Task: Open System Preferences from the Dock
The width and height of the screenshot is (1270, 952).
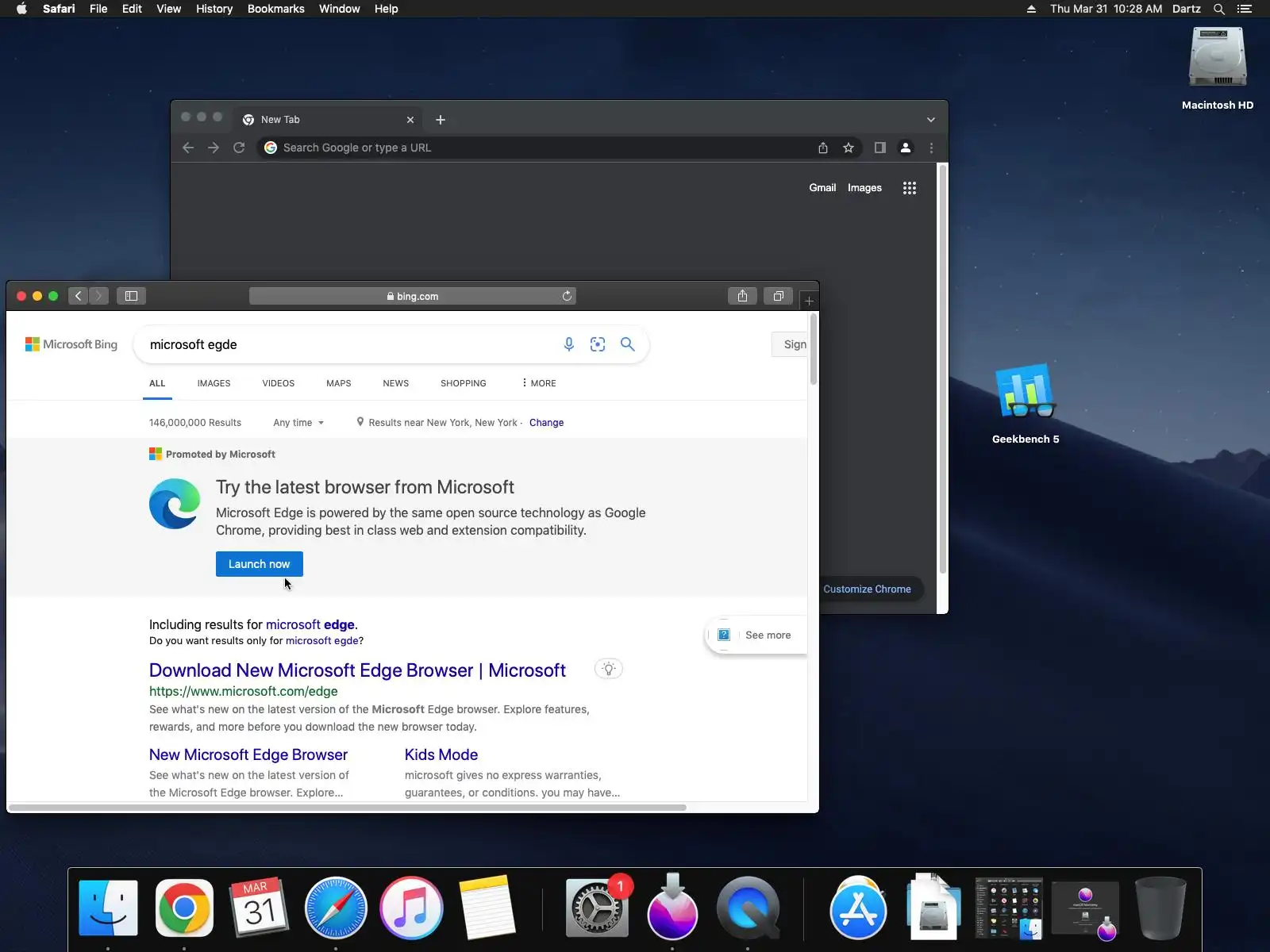Action: click(x=597, y=908)
